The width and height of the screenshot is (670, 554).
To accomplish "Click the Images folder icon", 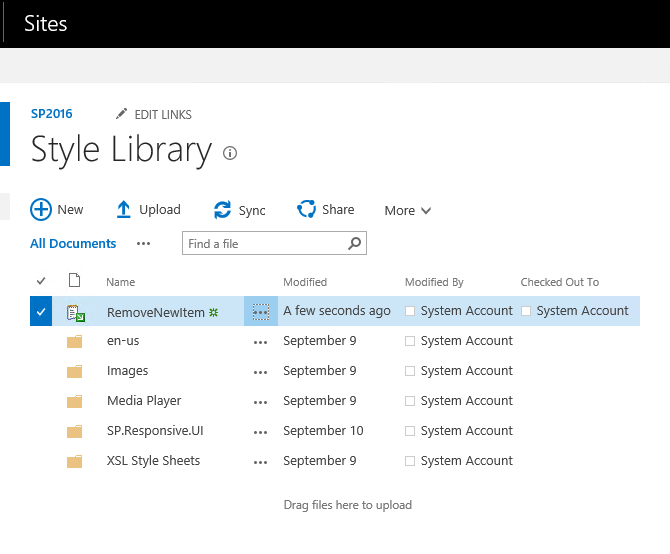I will [74, 371].
